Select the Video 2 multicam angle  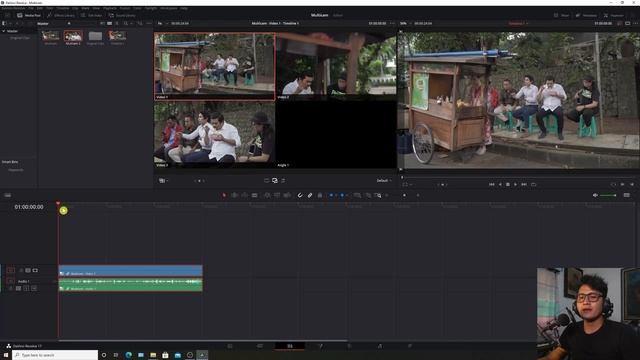336,66
